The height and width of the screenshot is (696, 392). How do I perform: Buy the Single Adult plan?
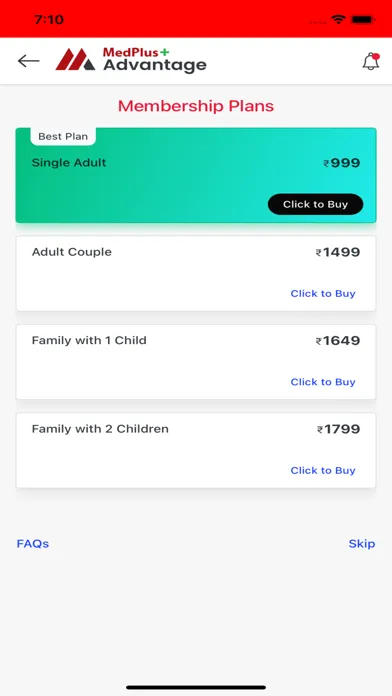pyautogui.click(x=315, y=204)
